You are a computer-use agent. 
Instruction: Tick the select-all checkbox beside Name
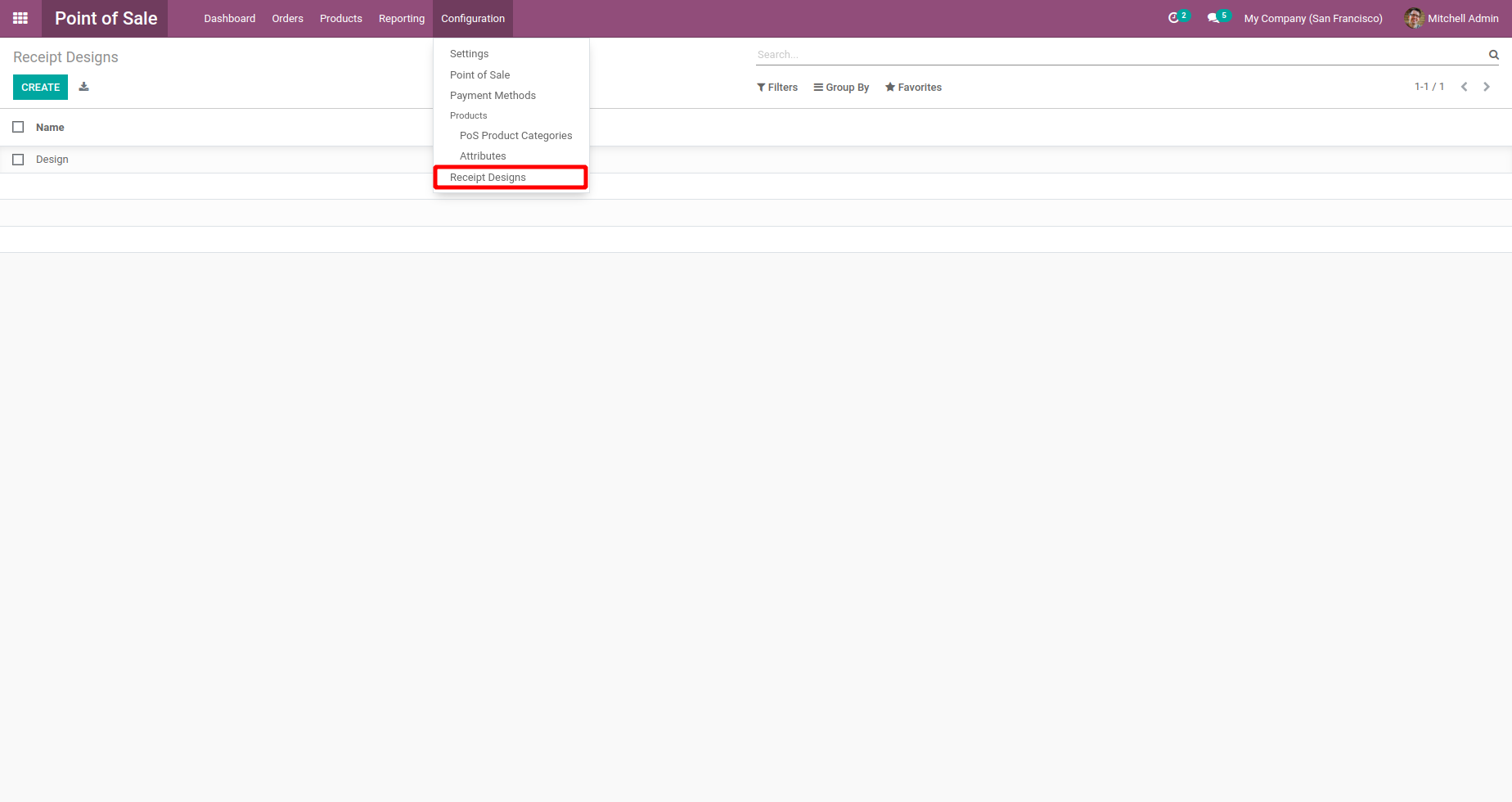coord(18,127)
